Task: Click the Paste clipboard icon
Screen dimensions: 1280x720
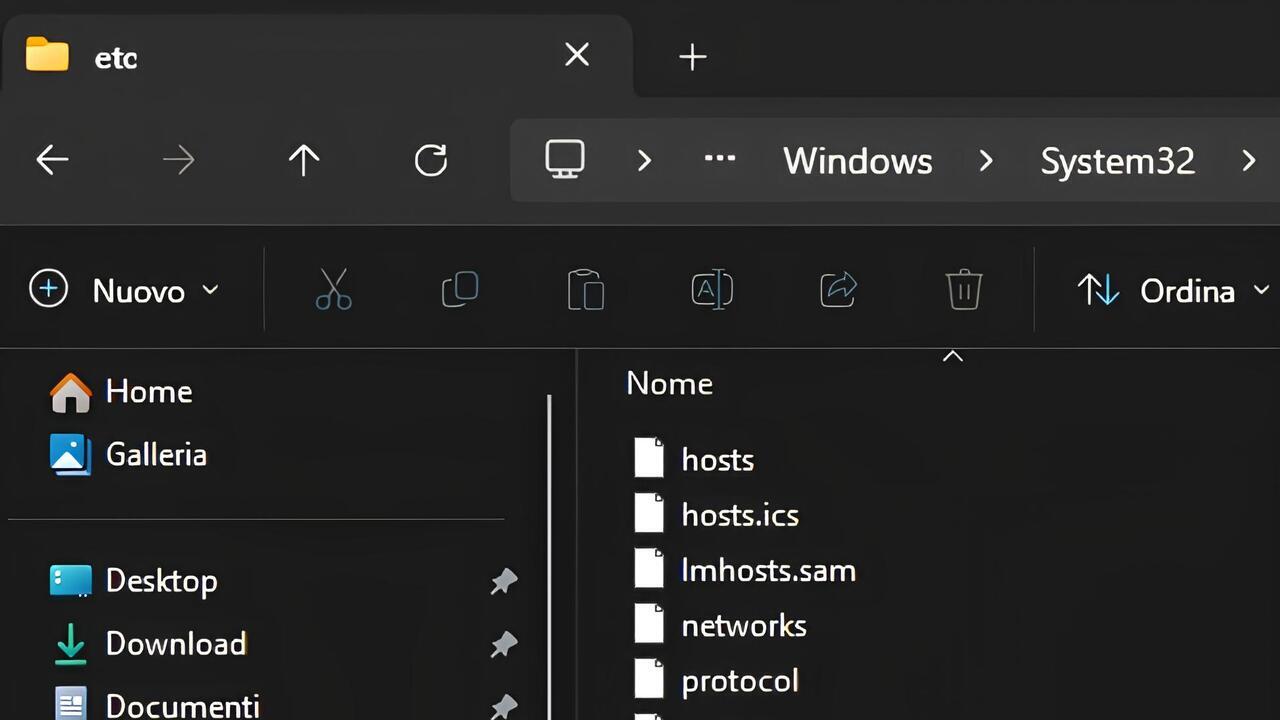Action: pyautogui.click(x=586, y=290)
